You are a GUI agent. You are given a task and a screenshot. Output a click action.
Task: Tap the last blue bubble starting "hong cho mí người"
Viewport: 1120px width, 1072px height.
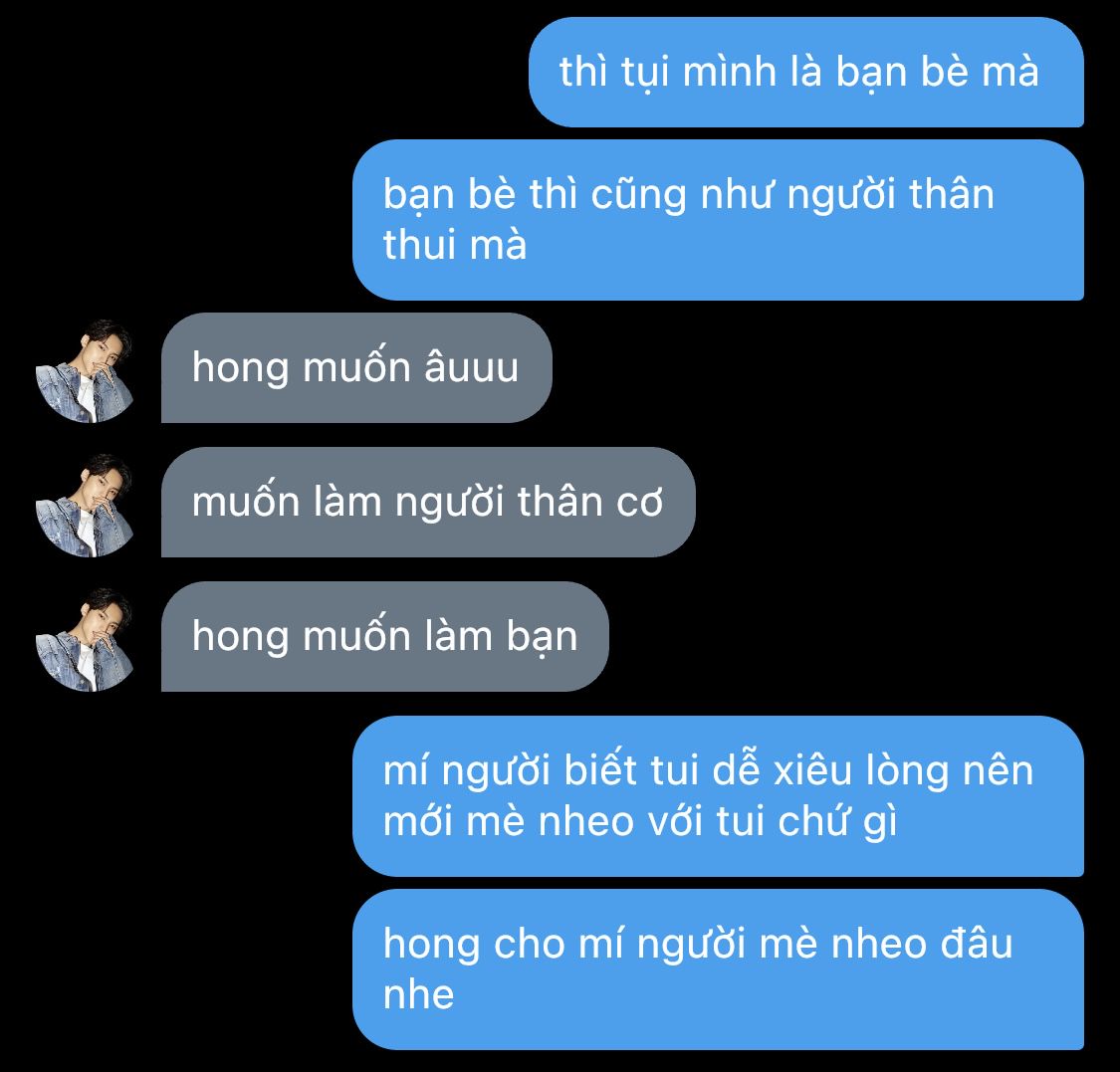(719, 969)
